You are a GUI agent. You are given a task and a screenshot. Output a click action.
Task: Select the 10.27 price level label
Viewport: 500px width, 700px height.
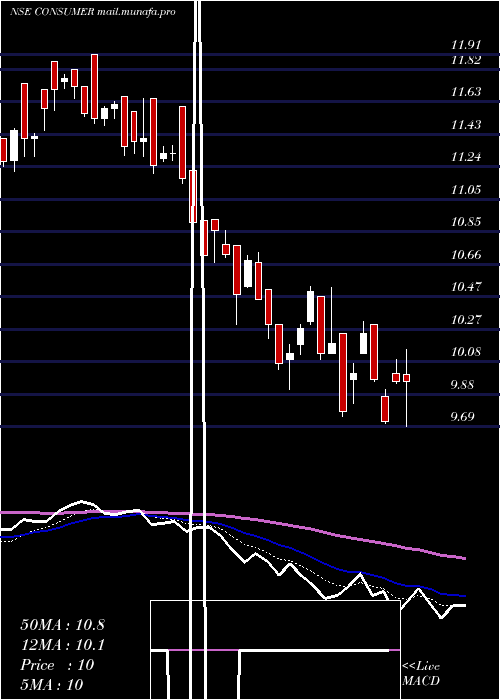pos(466,320)
